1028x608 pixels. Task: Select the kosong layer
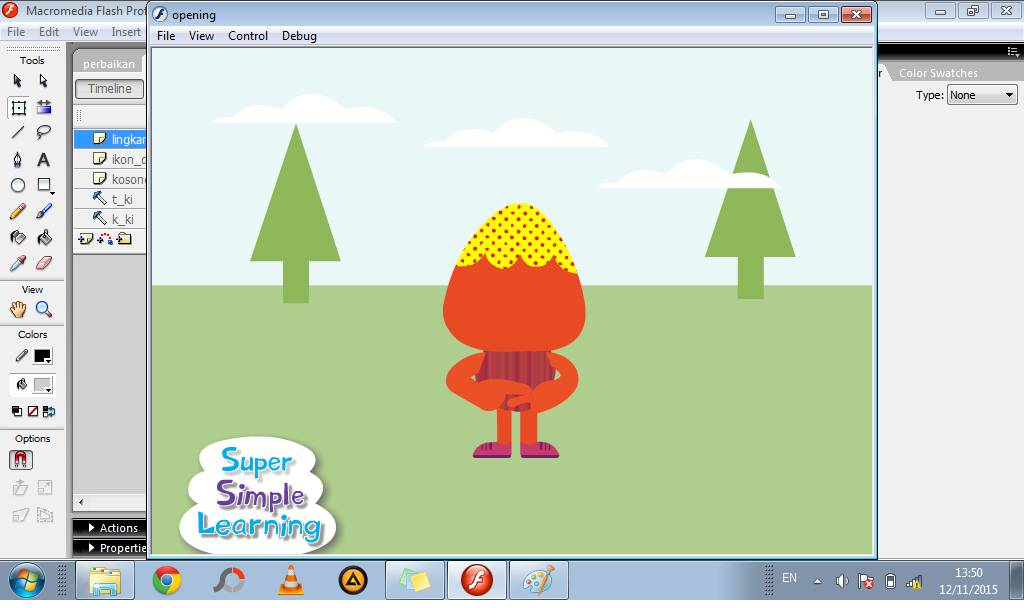(x=110, y=179)
